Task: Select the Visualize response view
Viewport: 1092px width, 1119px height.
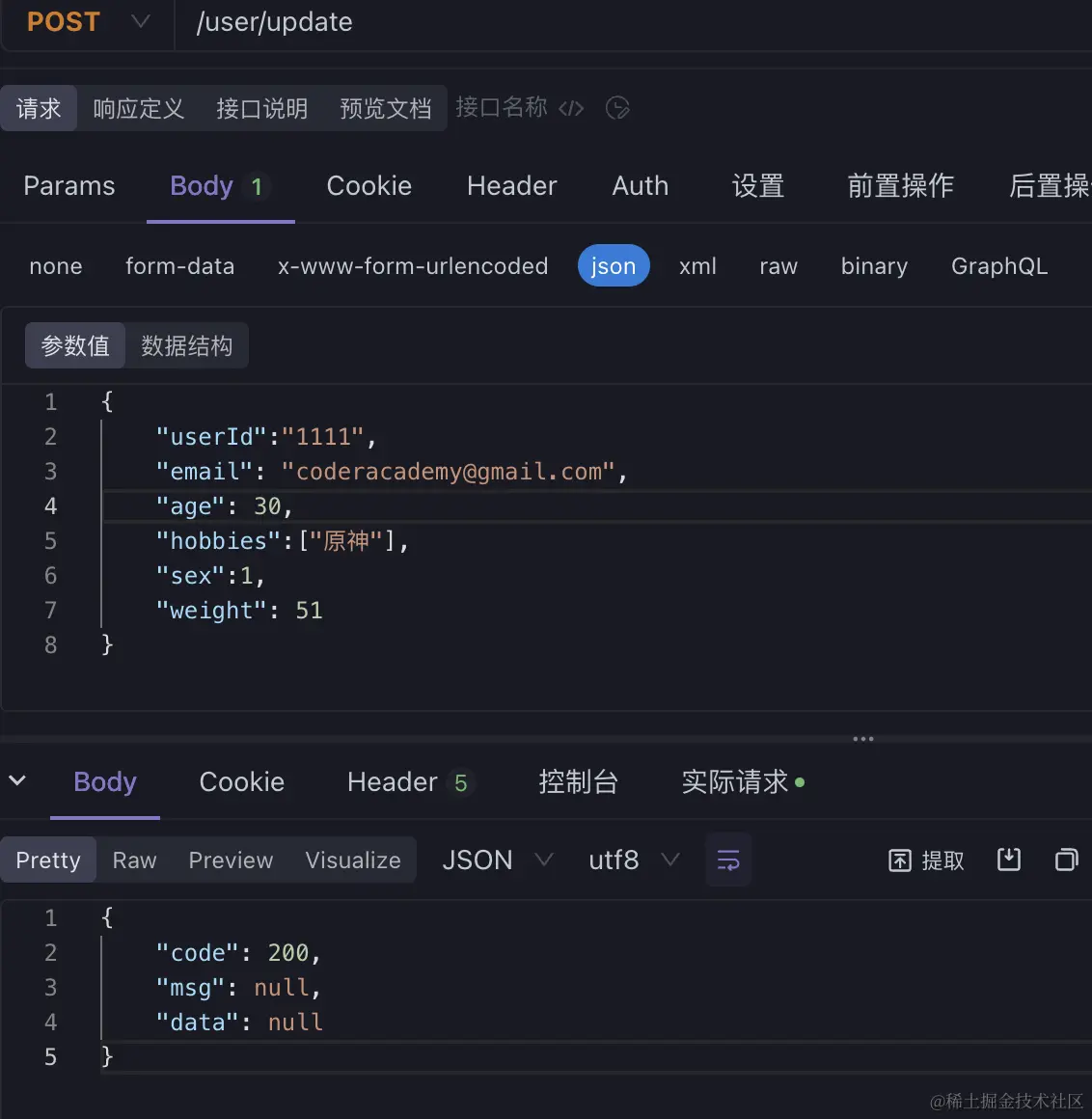Action: point(352,860)
